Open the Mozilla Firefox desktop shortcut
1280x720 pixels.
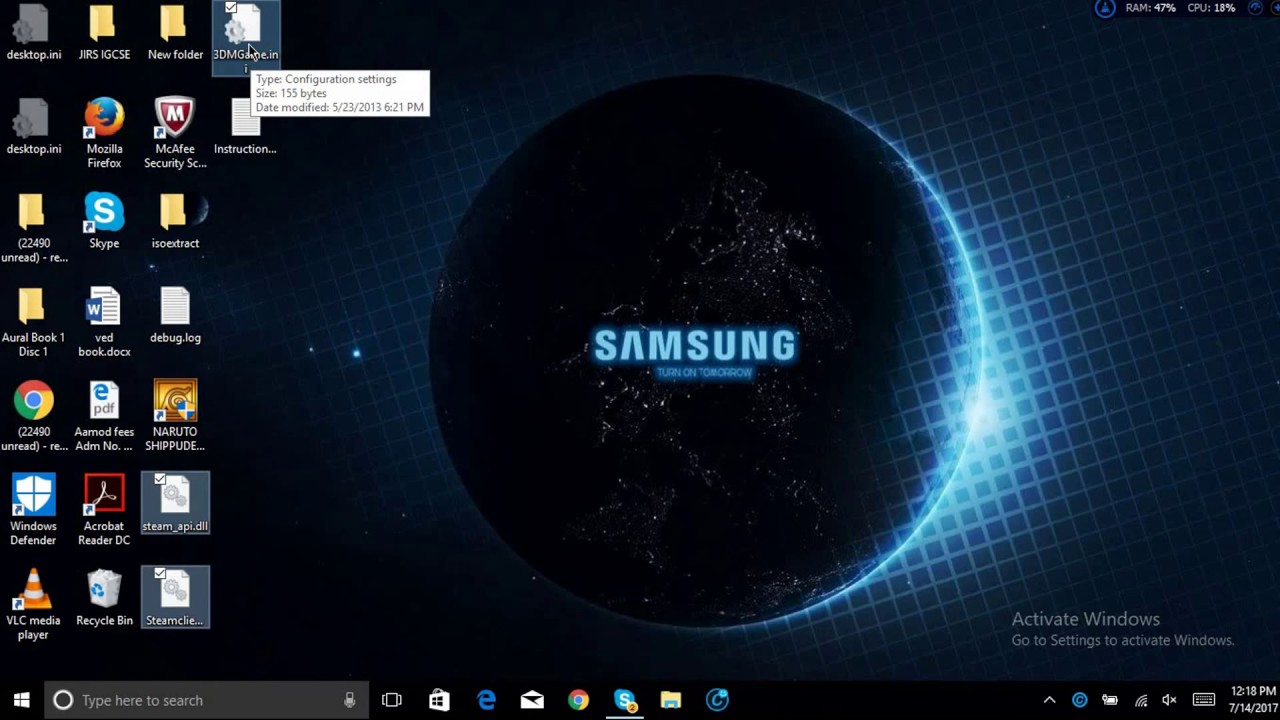(x=104, y=132)
